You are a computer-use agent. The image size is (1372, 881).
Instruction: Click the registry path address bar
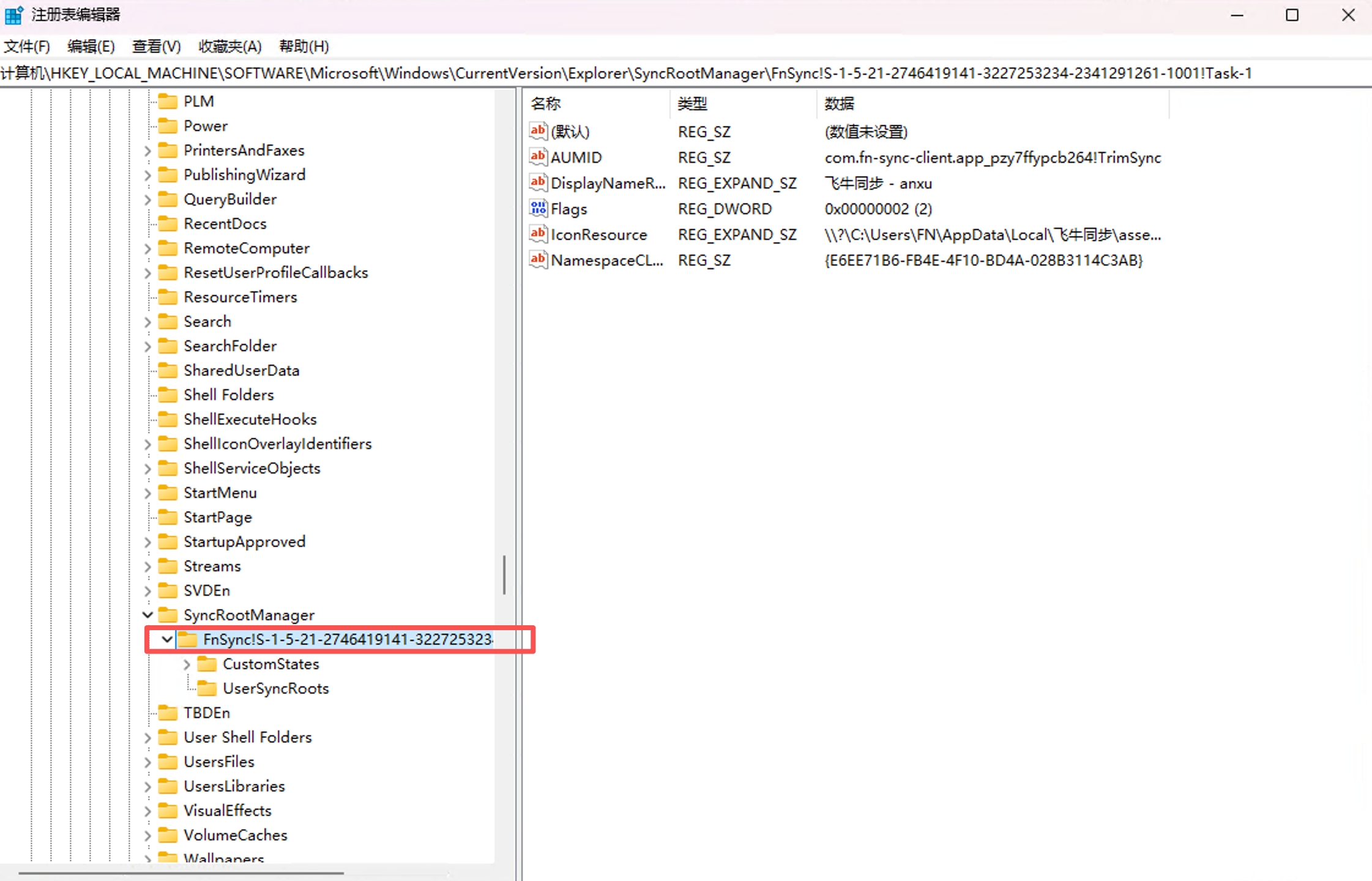685,73
